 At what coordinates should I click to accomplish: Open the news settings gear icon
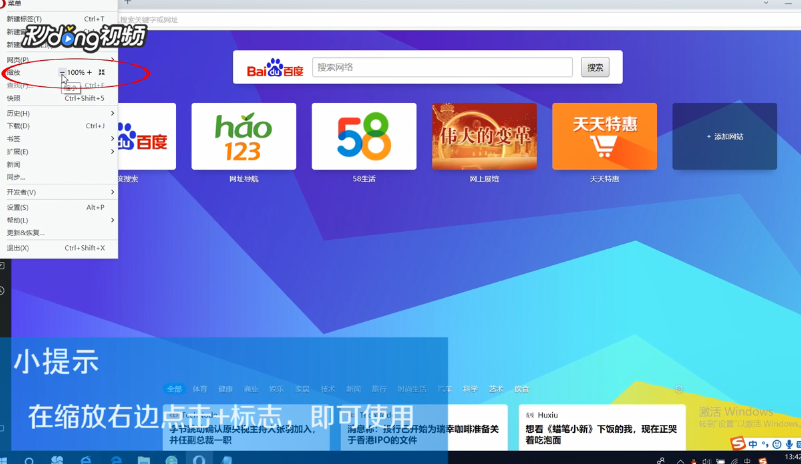(679, 389)
